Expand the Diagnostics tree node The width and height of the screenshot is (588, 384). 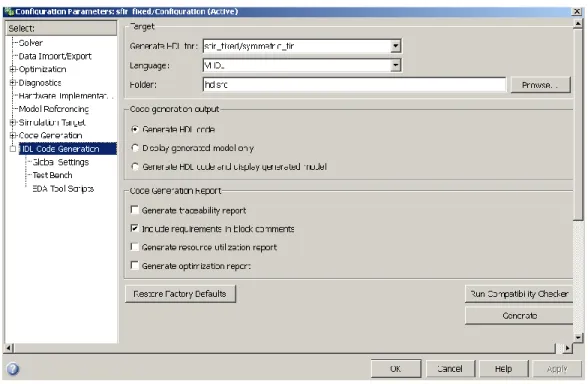pyautogui.click(x=12, y=82)
